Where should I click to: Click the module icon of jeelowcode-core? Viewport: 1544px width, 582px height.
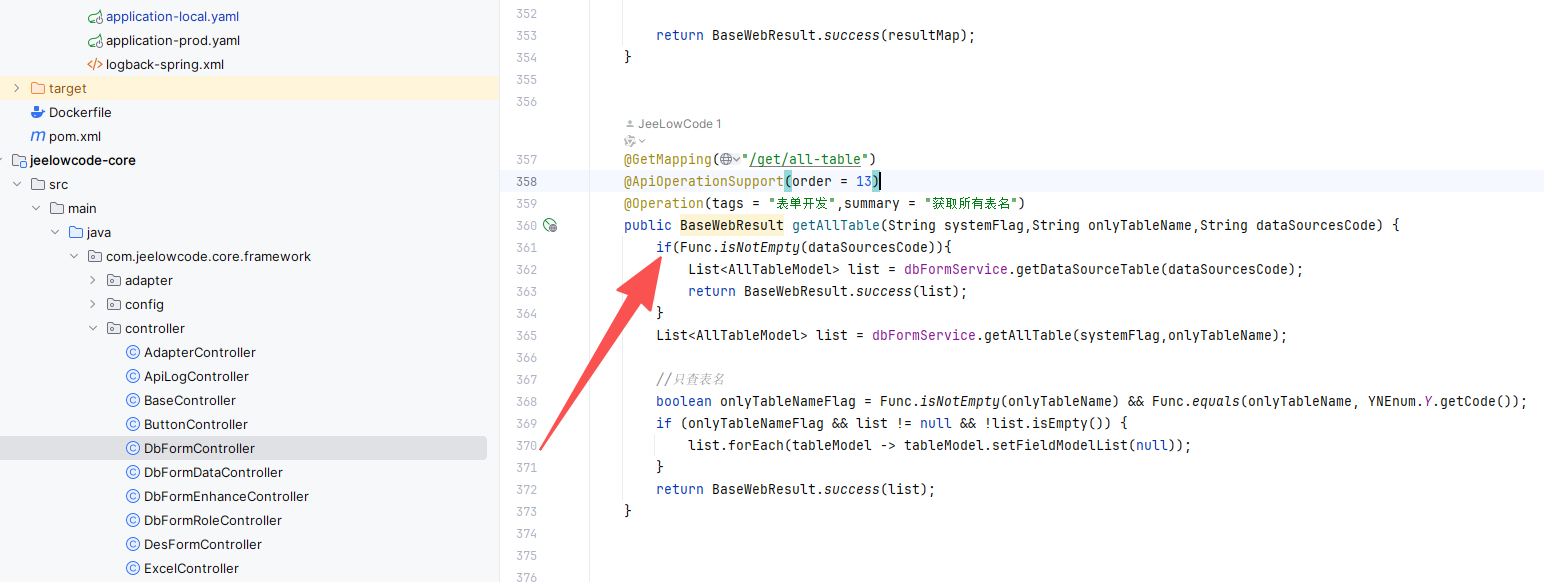coord(19,161)
